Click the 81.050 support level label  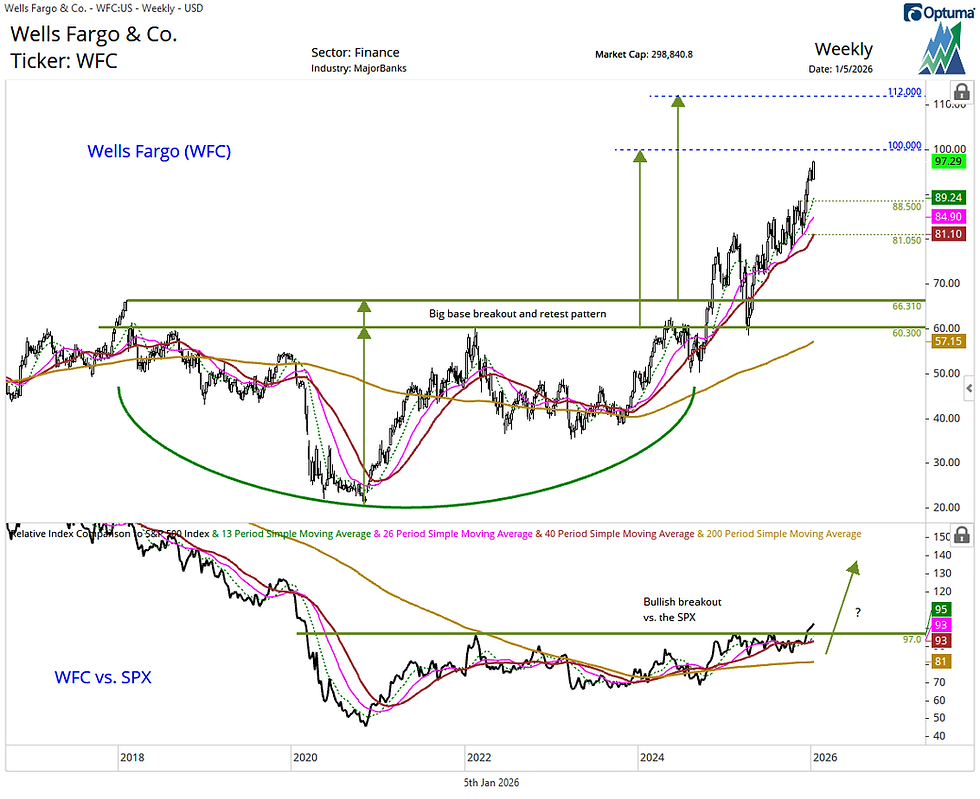pos(906,241)
